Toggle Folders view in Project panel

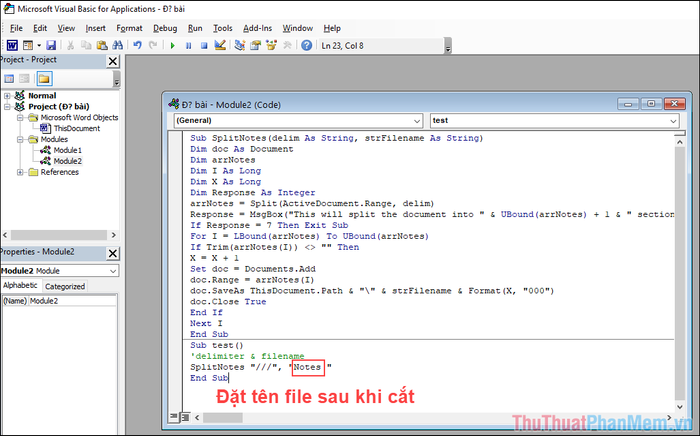[44, 79]
